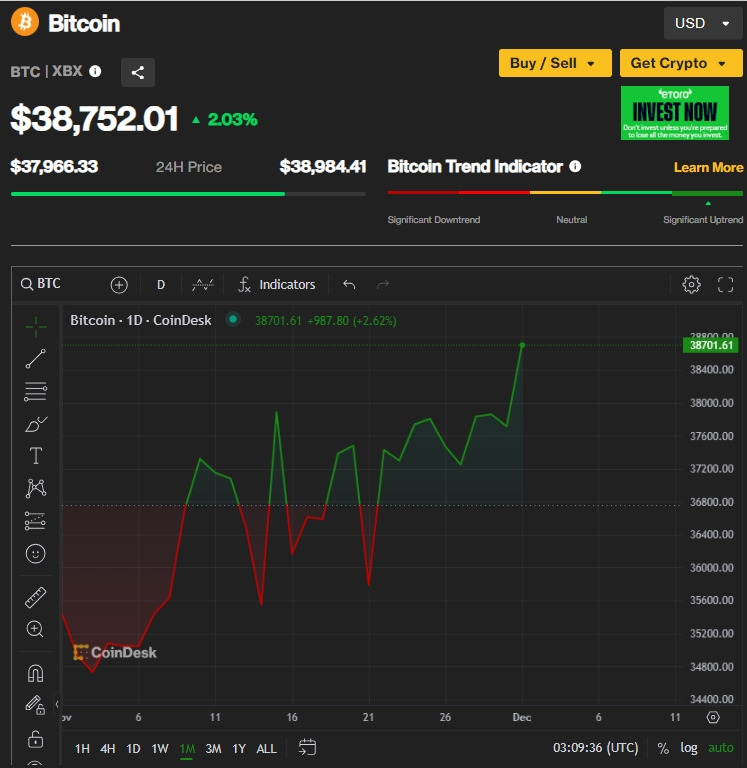
Task: Select the brush drawing tool
Action: 35,424
